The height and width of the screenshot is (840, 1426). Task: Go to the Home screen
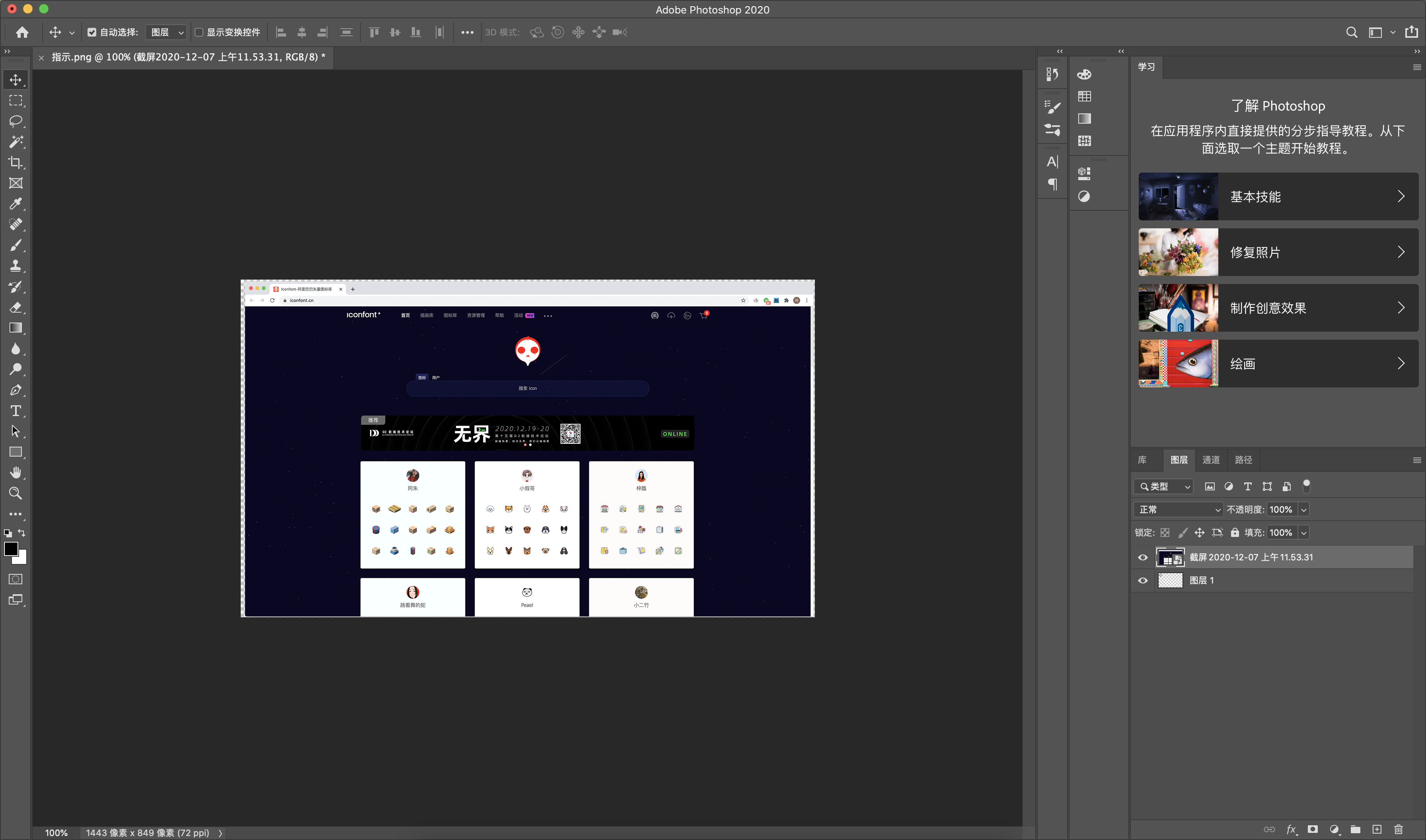(x=22, y=32)
